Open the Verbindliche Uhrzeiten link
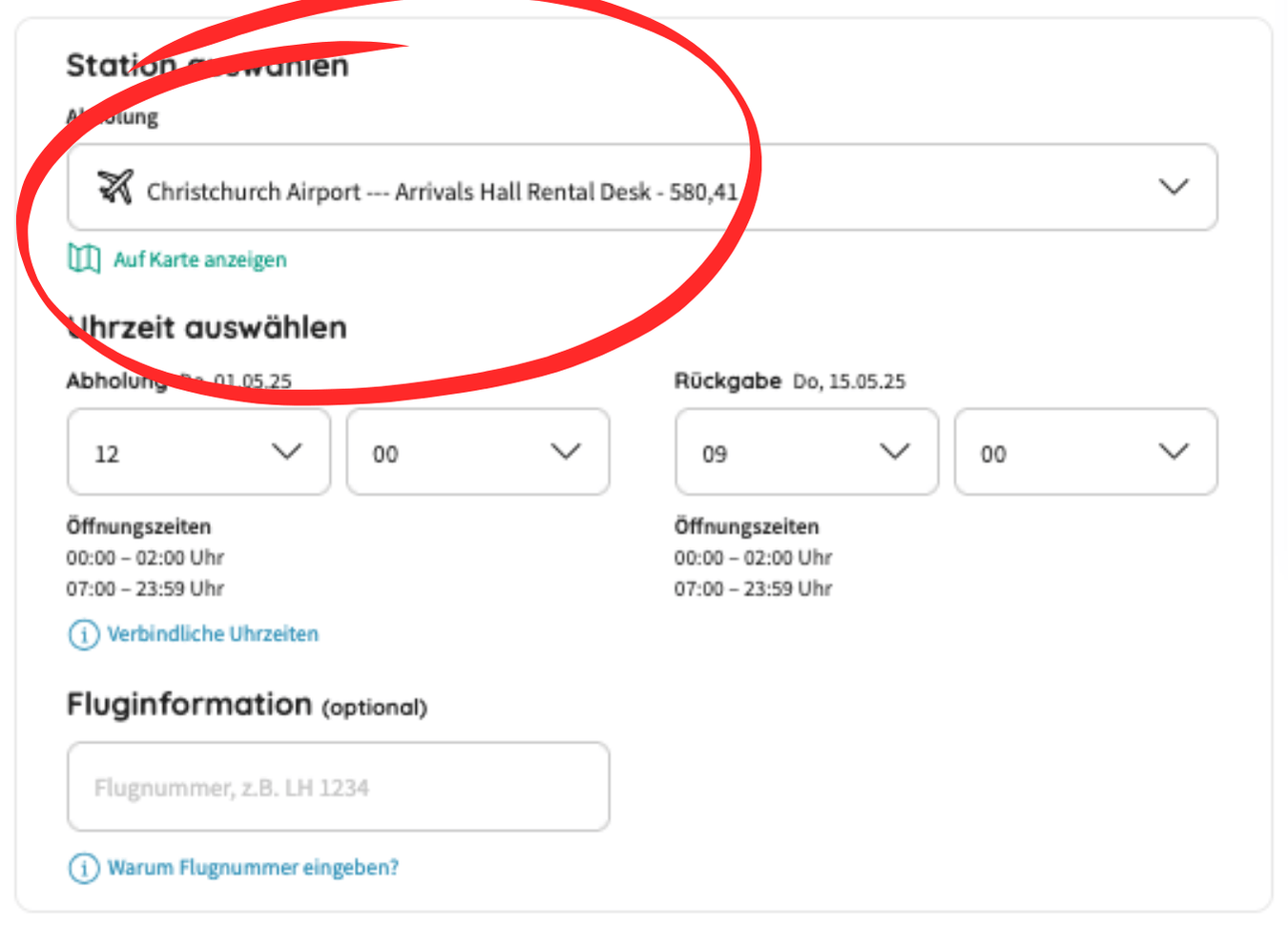 (213, 634)
